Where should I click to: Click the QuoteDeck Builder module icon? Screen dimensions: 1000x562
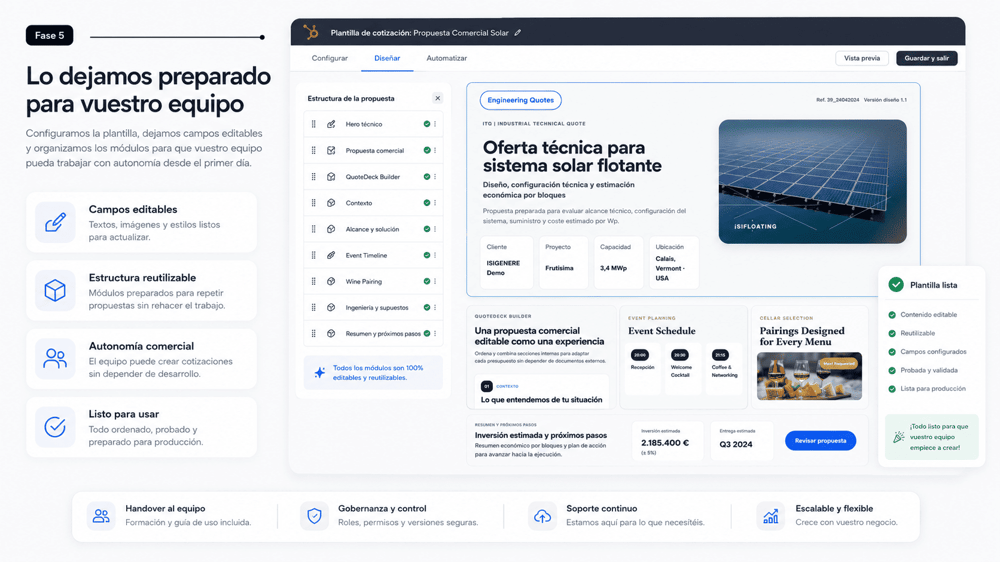pyautogui.click(x=331, y=177)
